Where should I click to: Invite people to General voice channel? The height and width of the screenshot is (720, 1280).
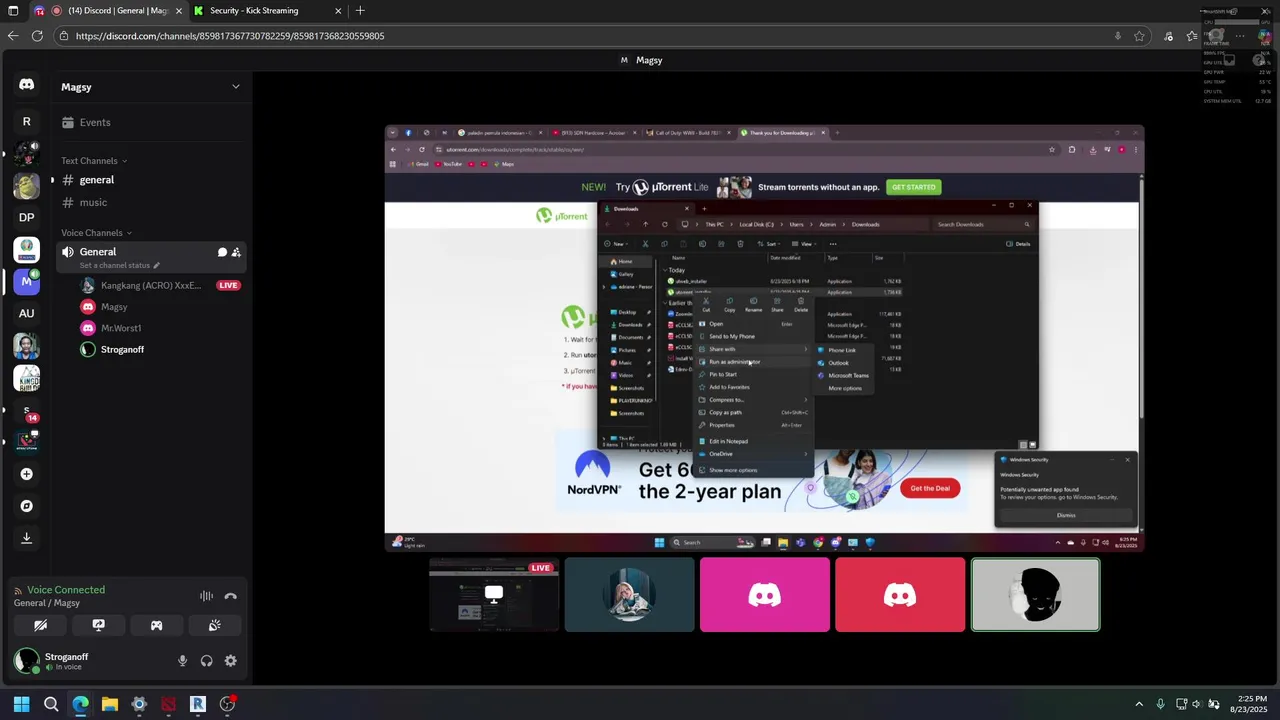[x=236, y=252]
